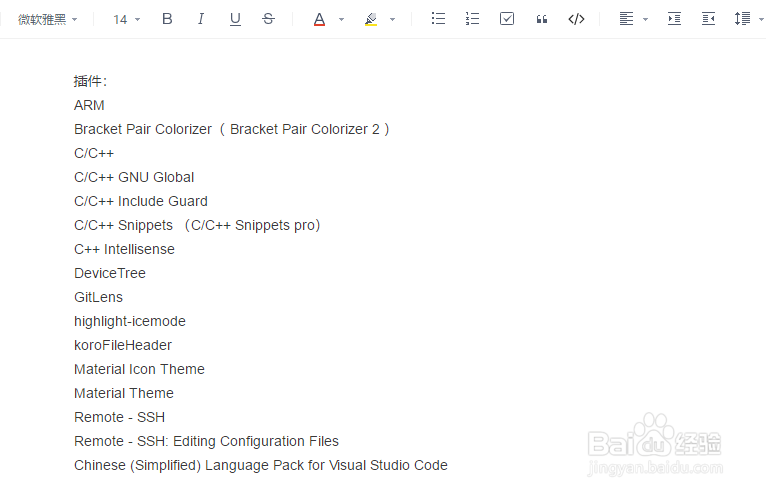Click the koroFileHeader line

tap(123, 345)
